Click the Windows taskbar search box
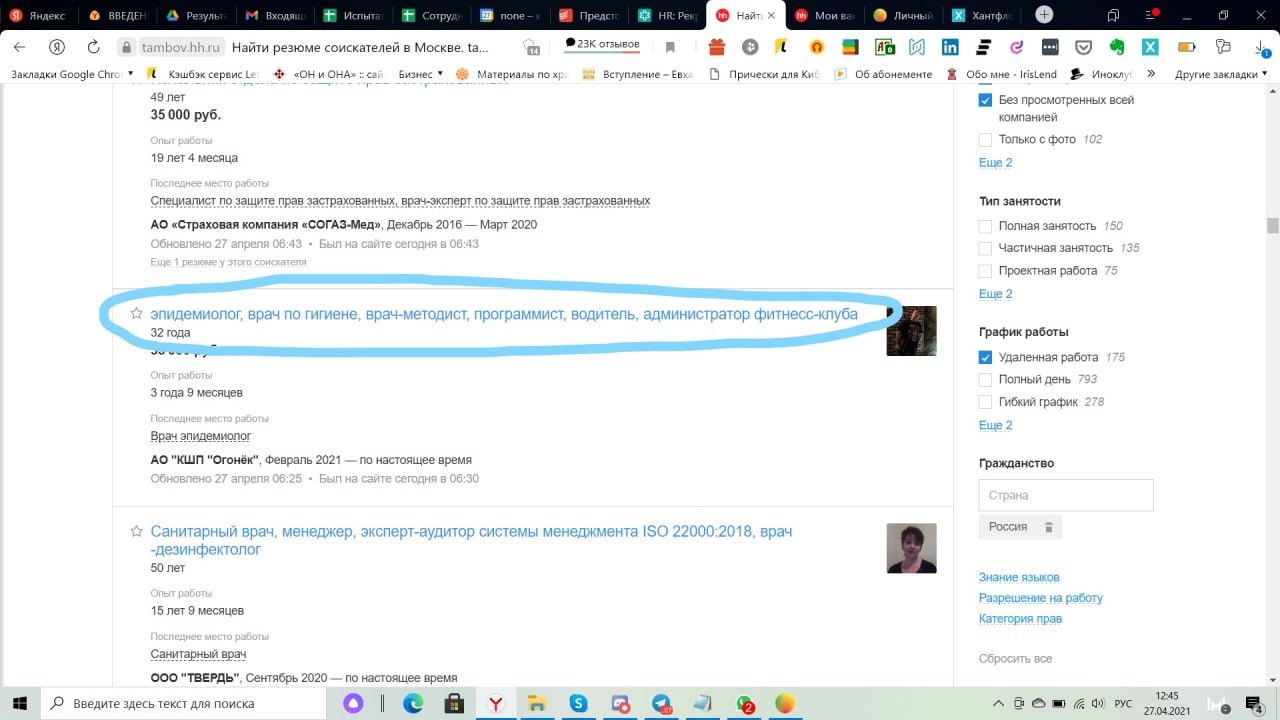Image resolution: width=1280 pixels, height=720 pixels. [x=183, y=703]
